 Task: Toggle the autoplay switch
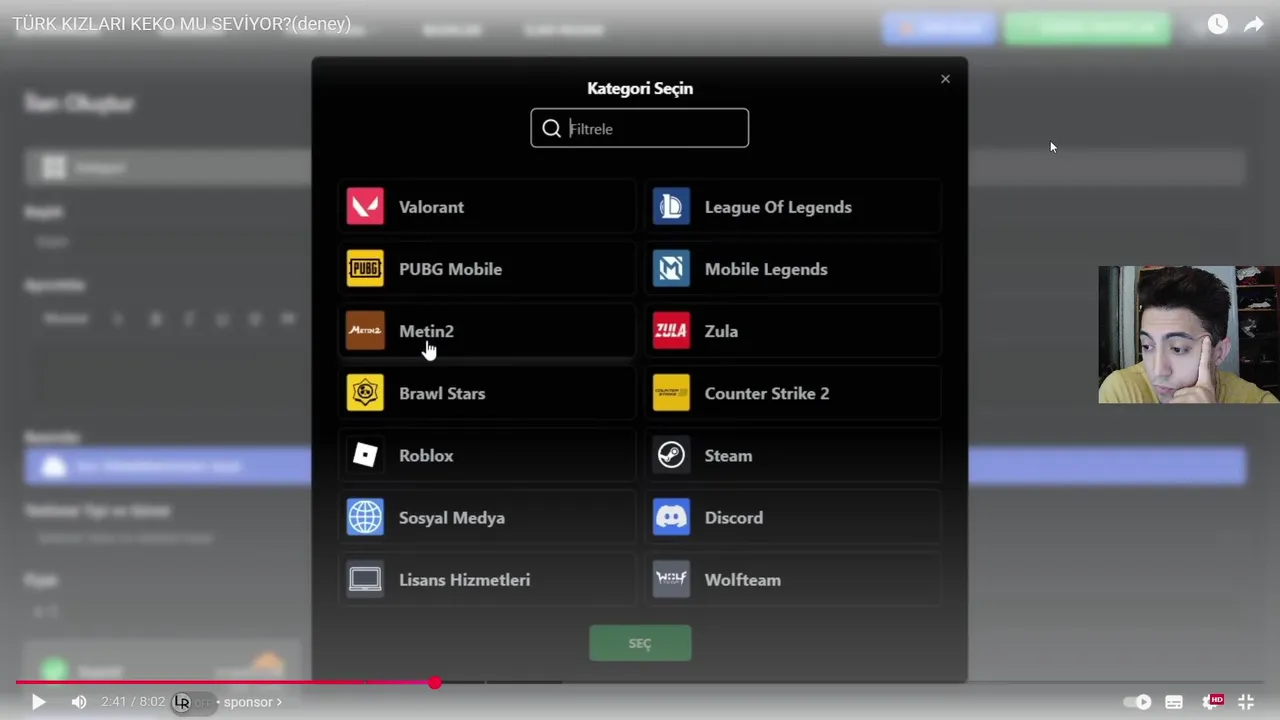tap(1137, 702)
